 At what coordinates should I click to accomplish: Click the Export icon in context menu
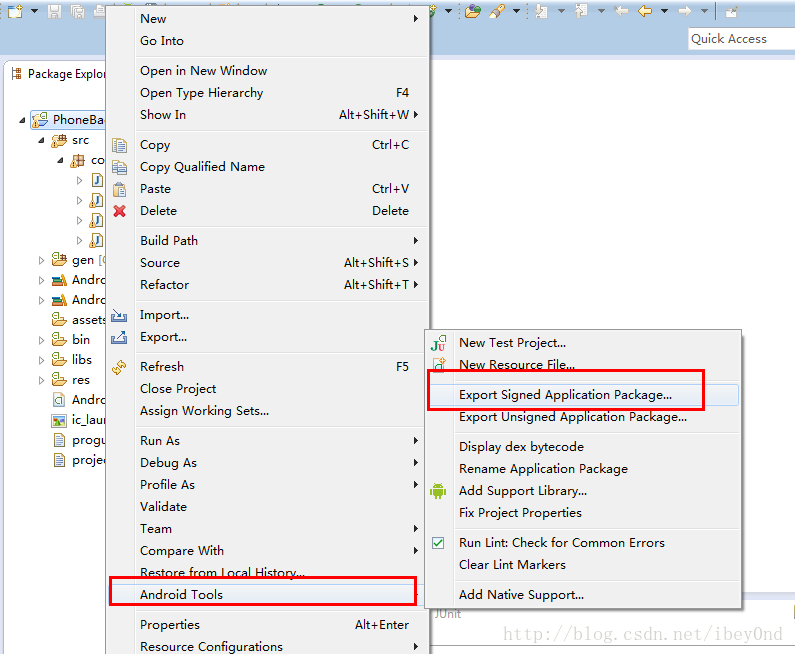(120, 337)
